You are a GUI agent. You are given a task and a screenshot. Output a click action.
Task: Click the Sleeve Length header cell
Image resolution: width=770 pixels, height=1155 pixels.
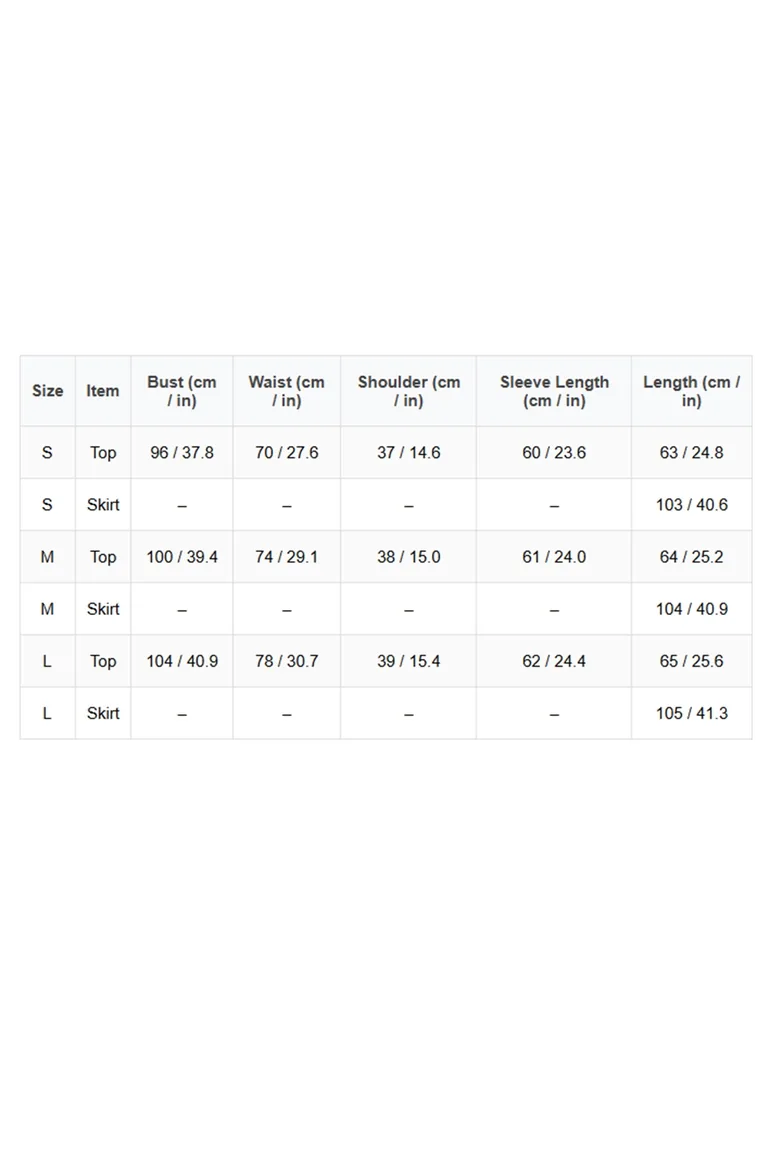pos(554,391)
